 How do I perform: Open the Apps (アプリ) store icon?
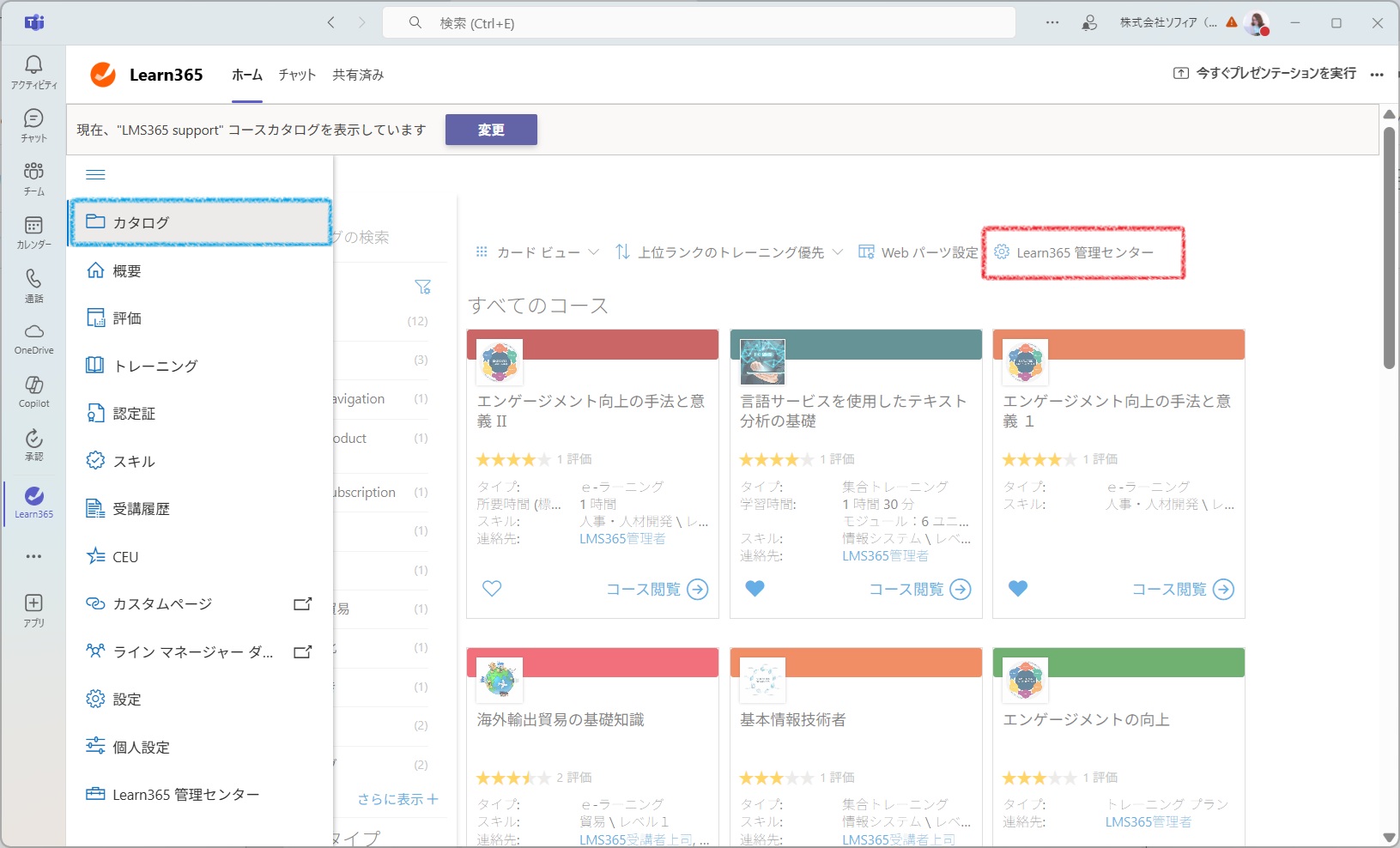click(x=33, y=610)
